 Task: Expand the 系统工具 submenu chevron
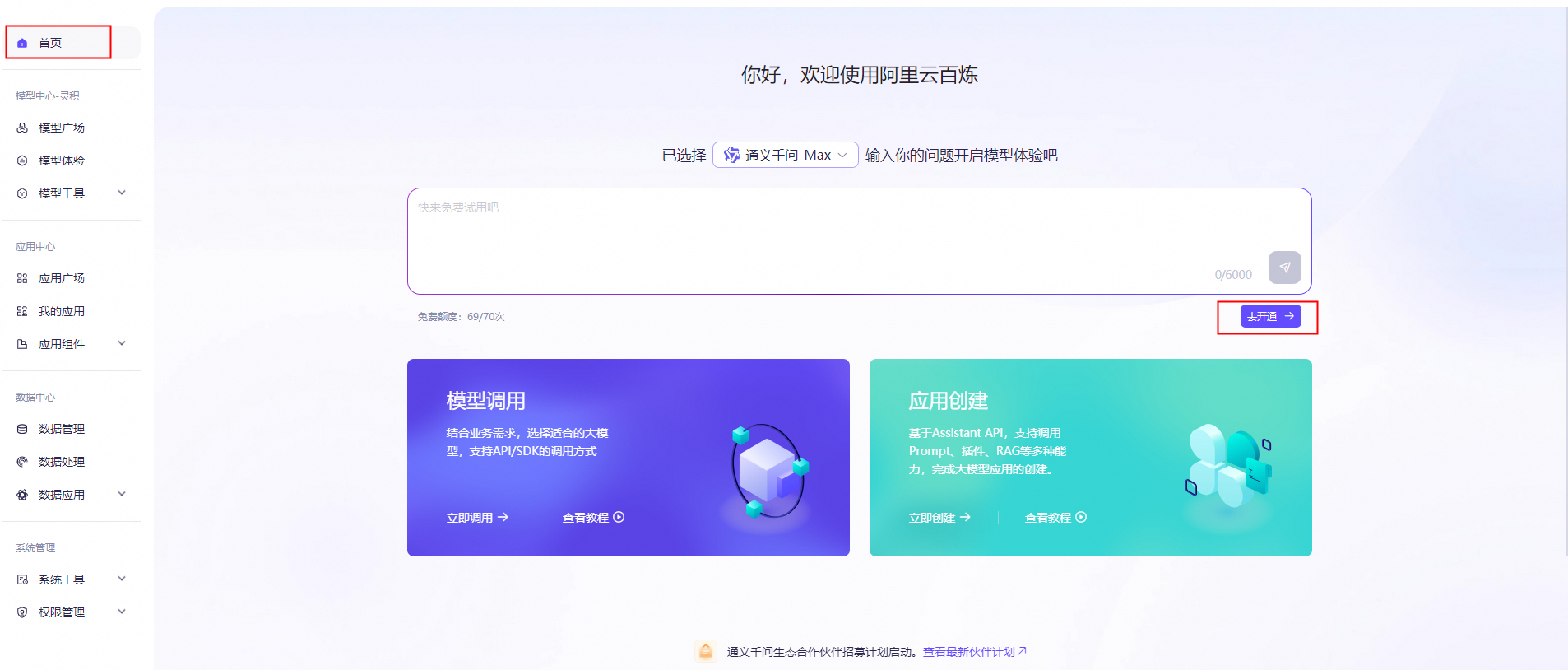pyautogui.click(x=122, y=579)
